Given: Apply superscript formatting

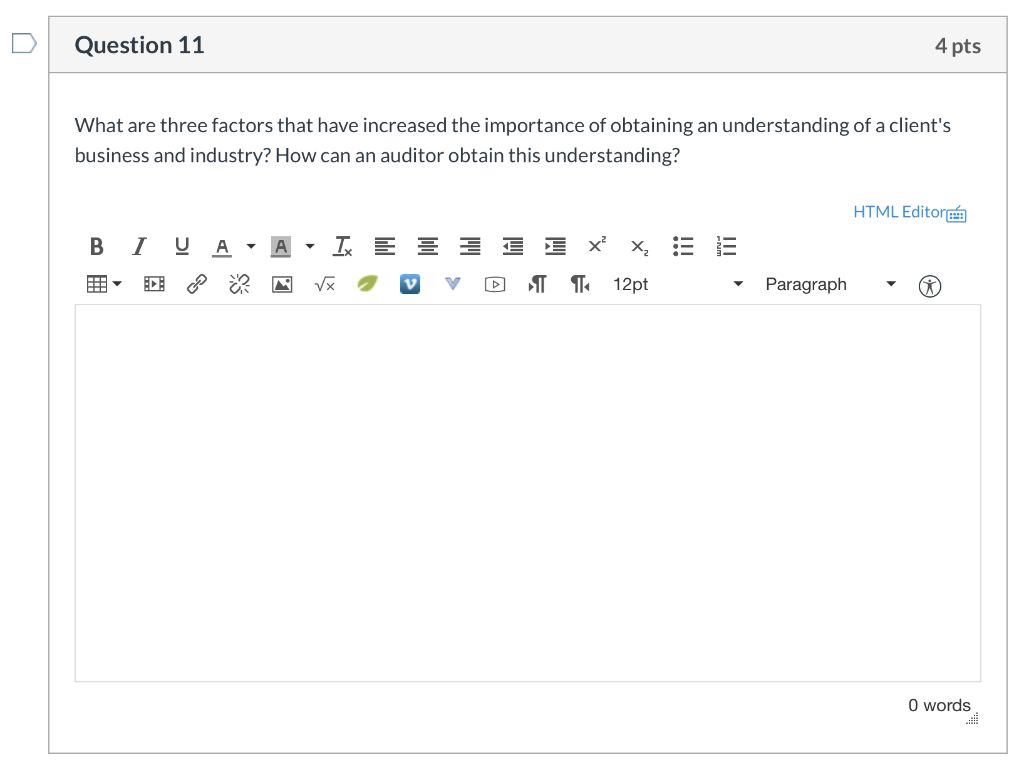Looking at the screenshot, I should [597, 245].
